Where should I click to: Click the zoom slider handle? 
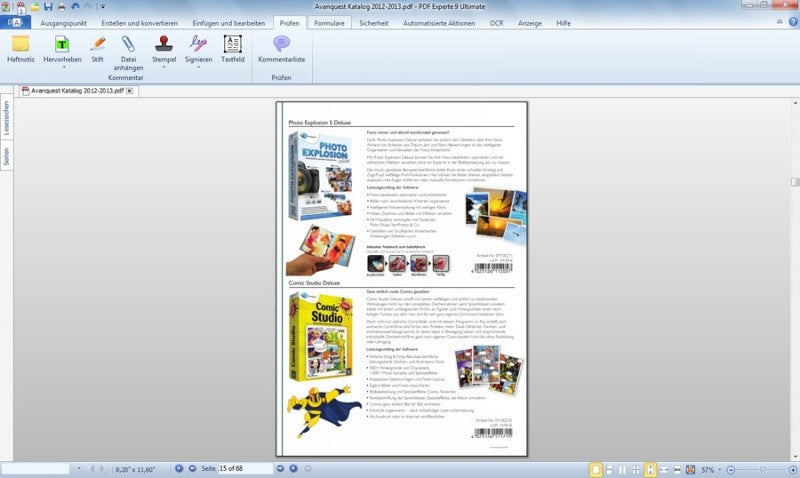pos(762,469)
